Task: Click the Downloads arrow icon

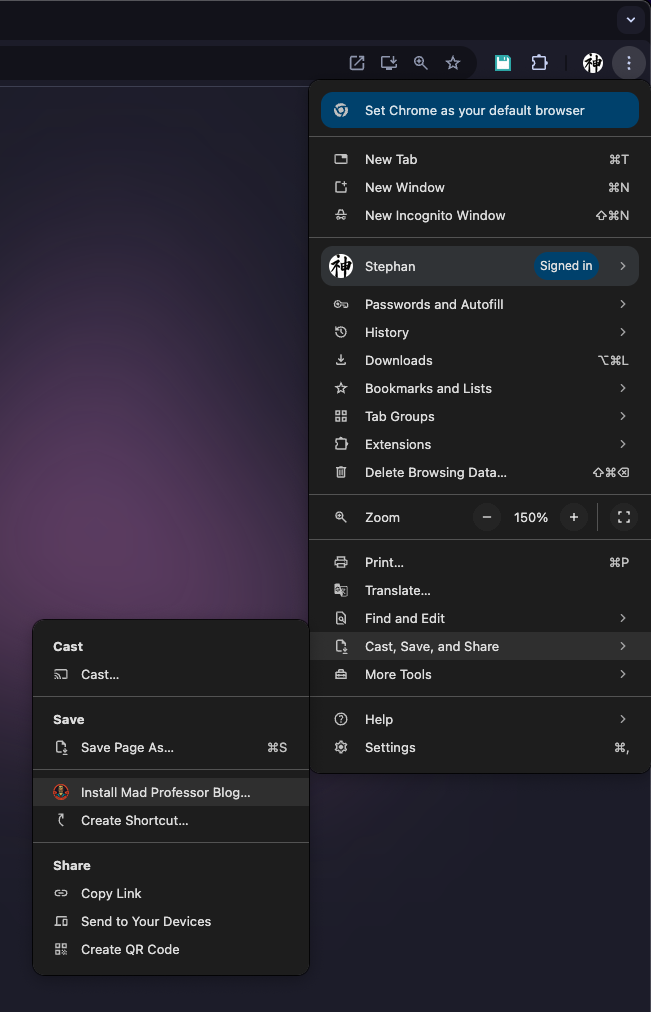Action: pos(341,360)
